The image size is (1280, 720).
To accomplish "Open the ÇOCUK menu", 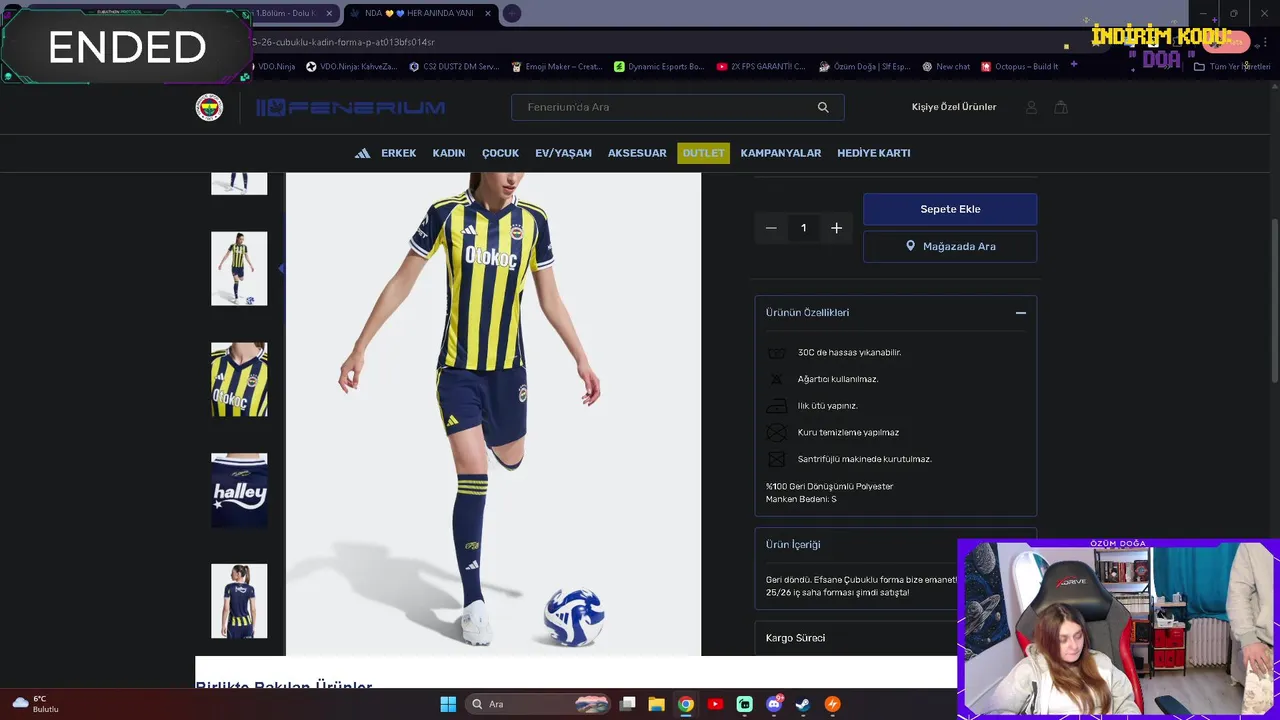I will click(500, 153).
